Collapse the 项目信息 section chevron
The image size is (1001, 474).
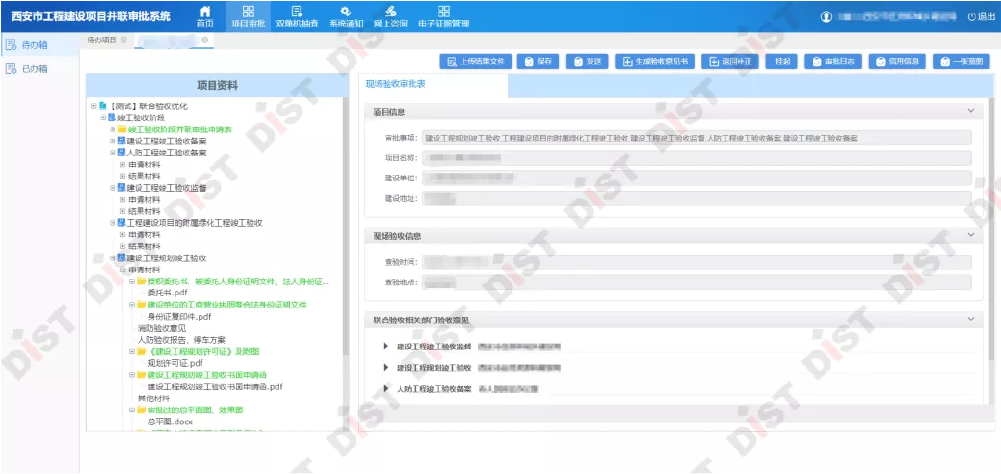pyautogui.click(x=969, y=111)
